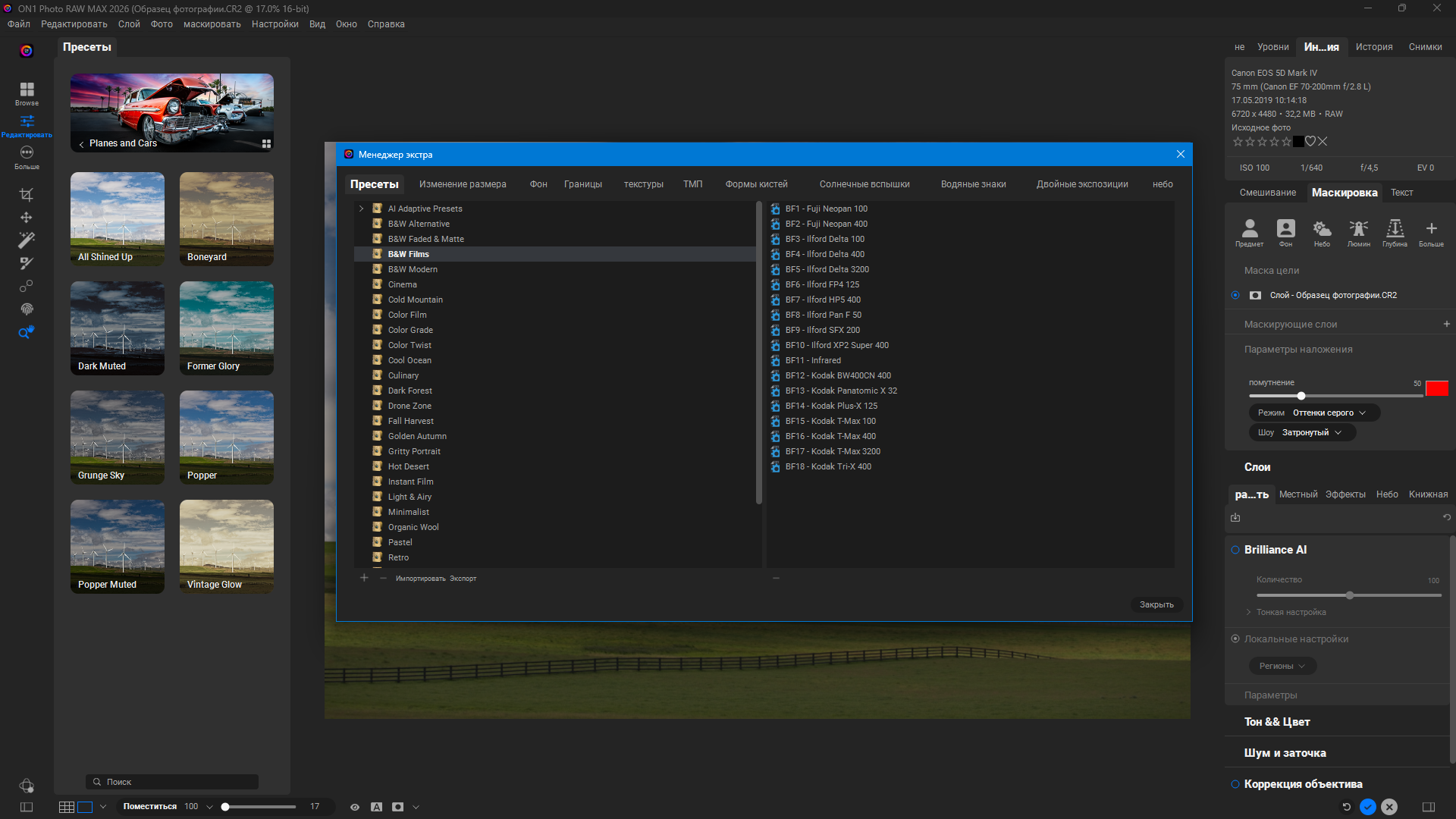Viewport: 1456px width, 819px height.
Task: Click the red mask overlay color swatch
Action: point(1436,388)
